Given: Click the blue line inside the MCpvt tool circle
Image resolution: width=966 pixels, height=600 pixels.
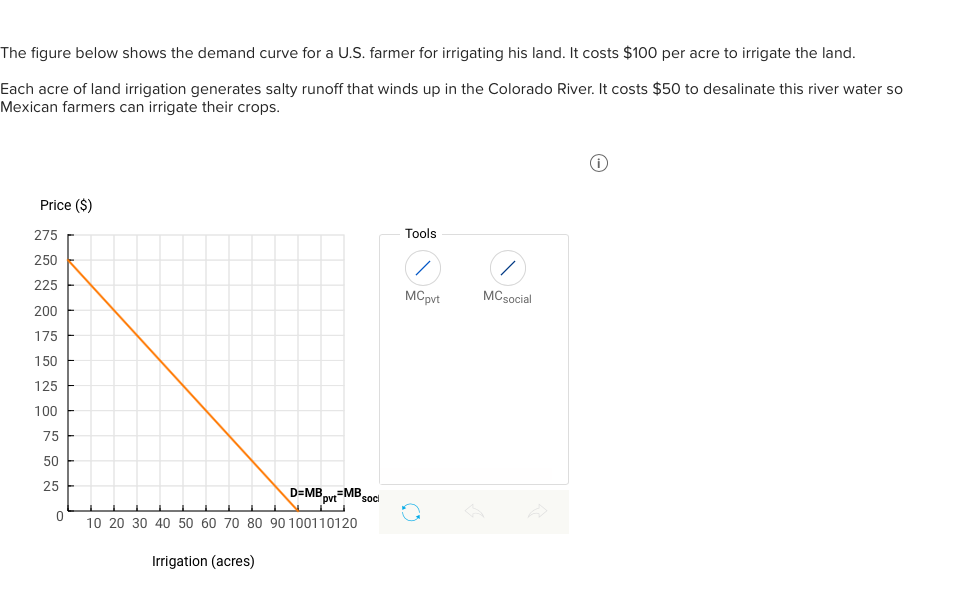Looking at the screenshot, I should (x=421, y=268).
